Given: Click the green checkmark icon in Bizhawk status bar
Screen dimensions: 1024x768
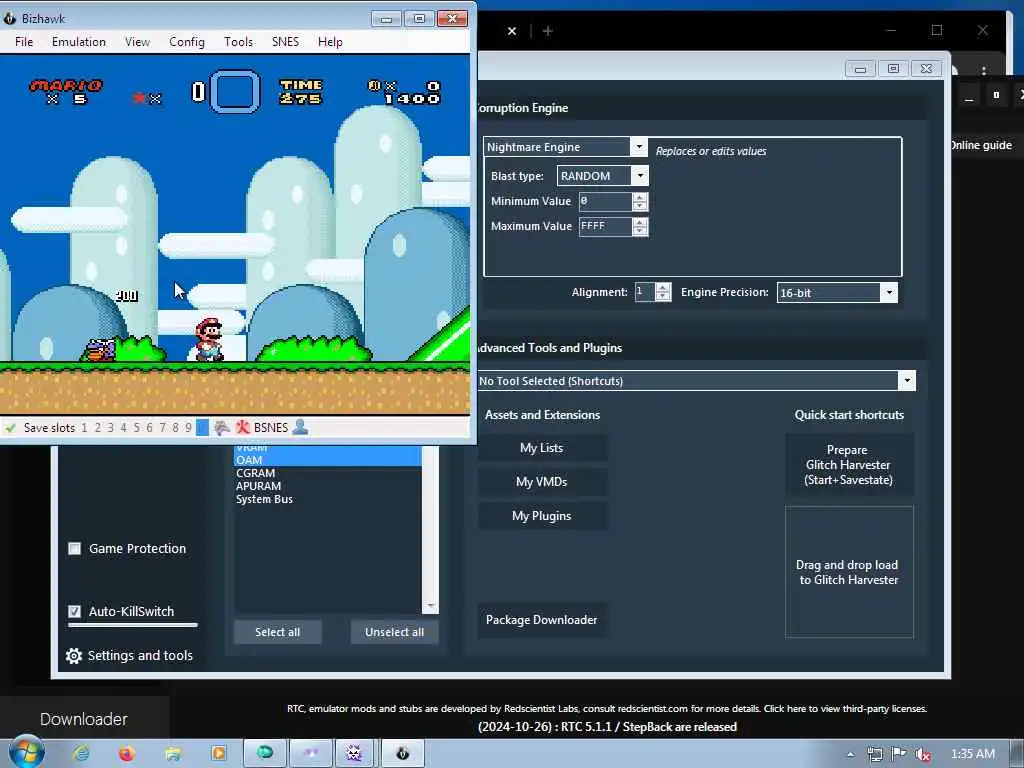Looking at the screenshot, I should pyautogui.click(x=10, y=428).
